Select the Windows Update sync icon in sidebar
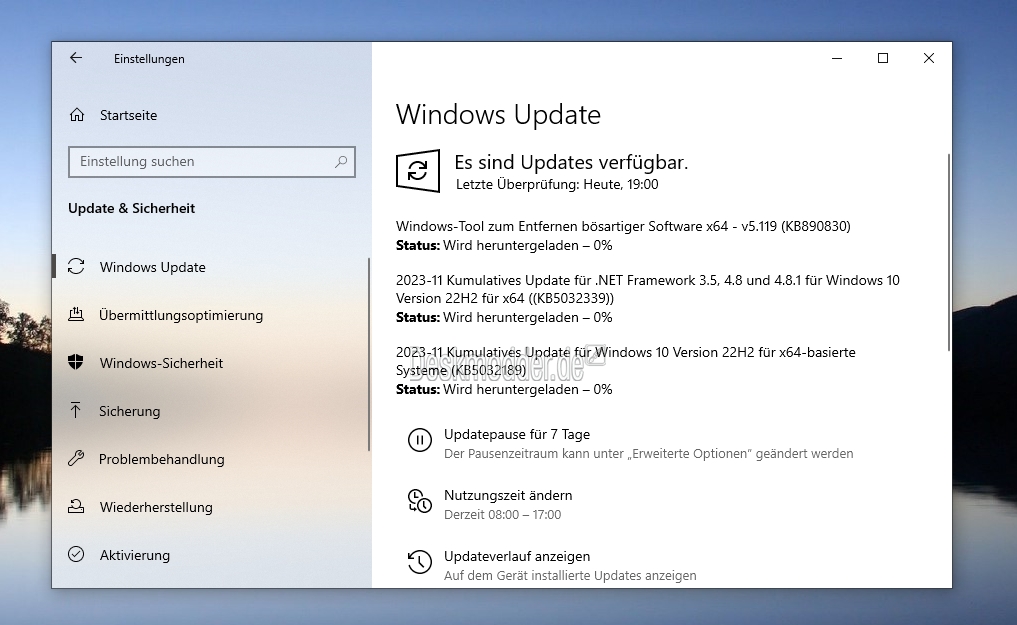Image resolution: width=1017 pixels, height=625 pixels. point(76,266)
